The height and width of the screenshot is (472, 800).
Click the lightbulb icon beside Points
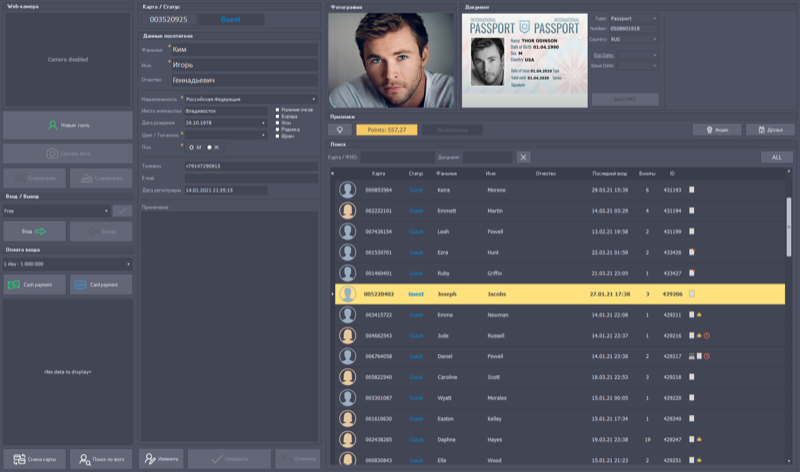click(341, 130)
